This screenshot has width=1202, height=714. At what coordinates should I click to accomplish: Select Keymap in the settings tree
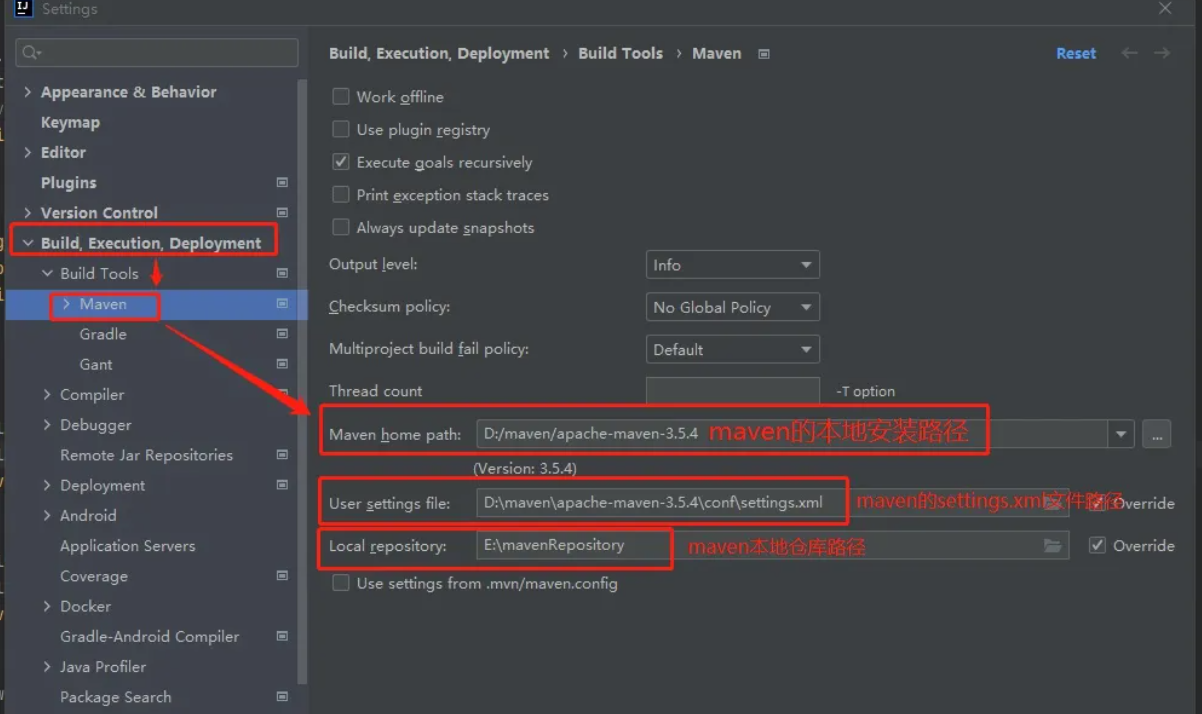pyautogui.click(x=70, y=122)
